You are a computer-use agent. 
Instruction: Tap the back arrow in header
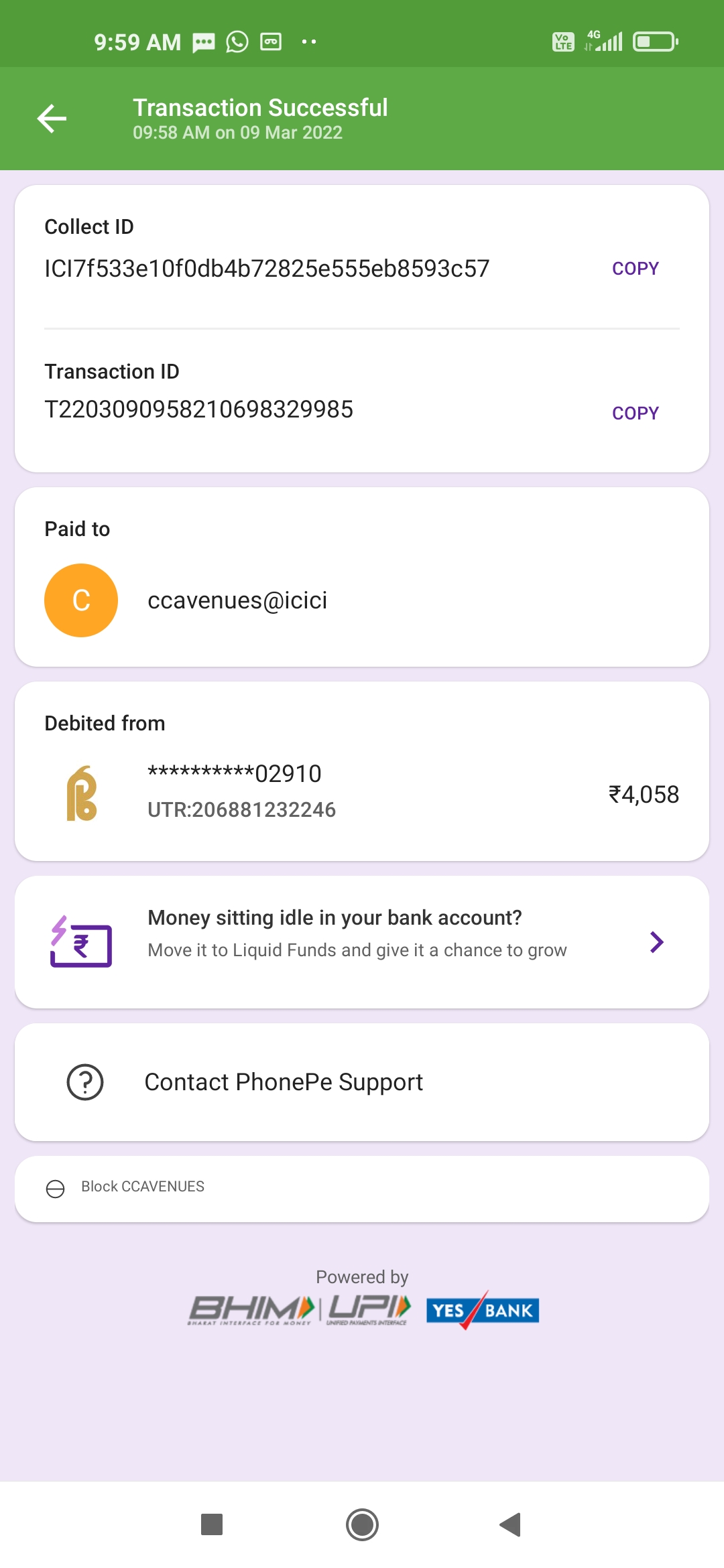click(52, 119)
